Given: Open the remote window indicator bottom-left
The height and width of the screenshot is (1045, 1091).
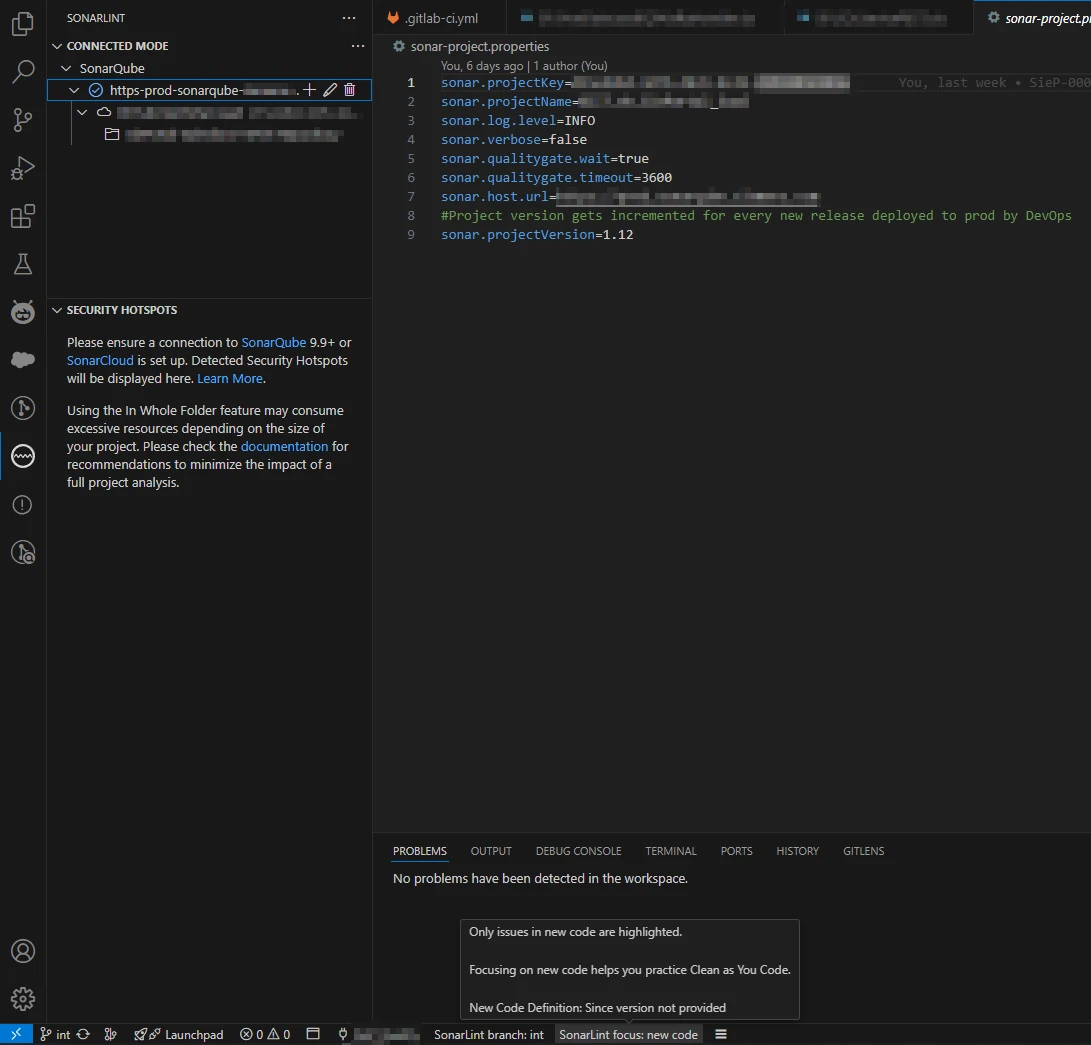Looking at the screenshot, I should pos(14,1034).
